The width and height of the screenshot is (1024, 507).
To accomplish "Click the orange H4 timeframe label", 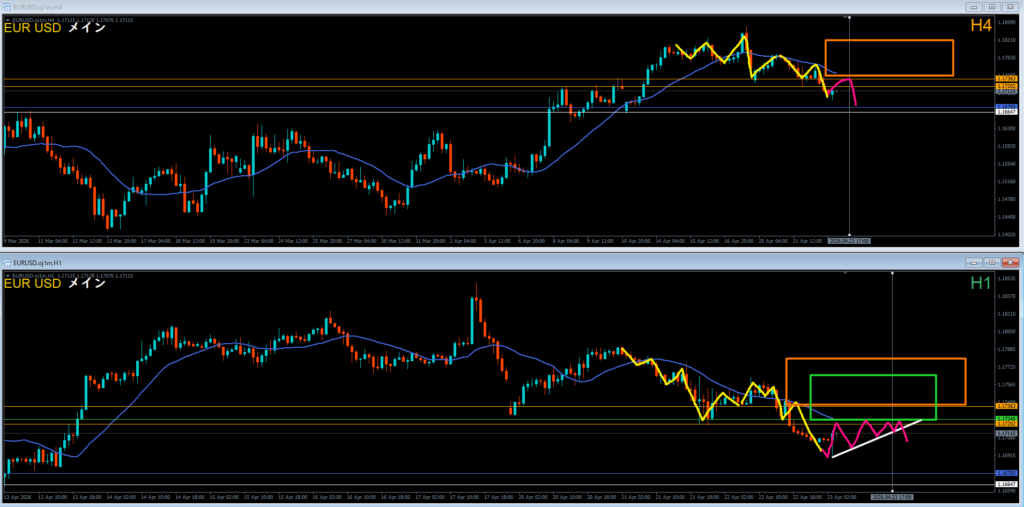I will pyautogui.click(x=980, y=25).
